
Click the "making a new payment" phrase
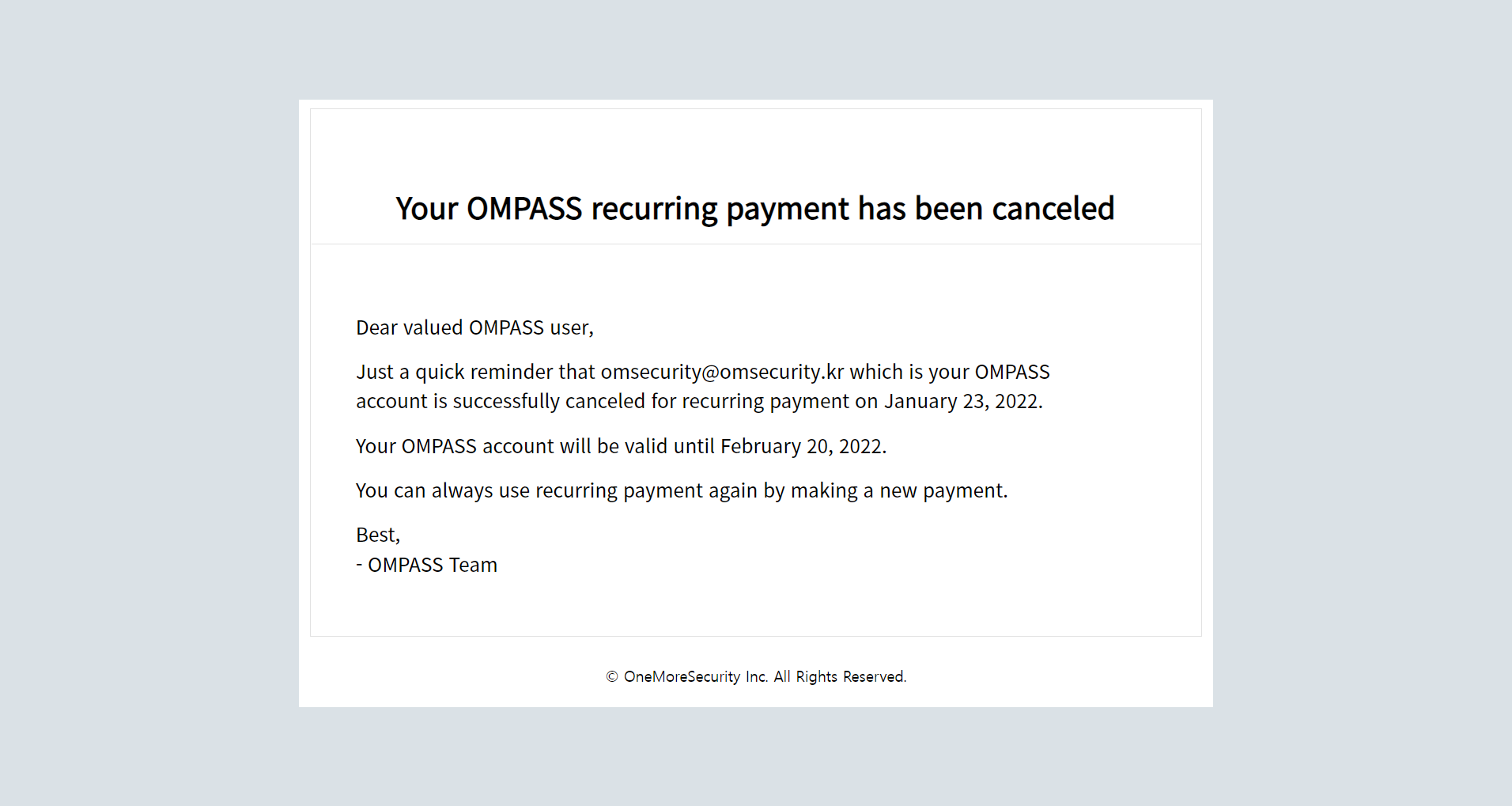point(898,490)
